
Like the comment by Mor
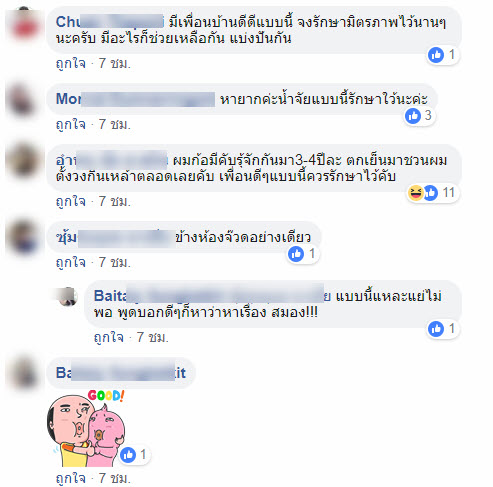point(71,124)
